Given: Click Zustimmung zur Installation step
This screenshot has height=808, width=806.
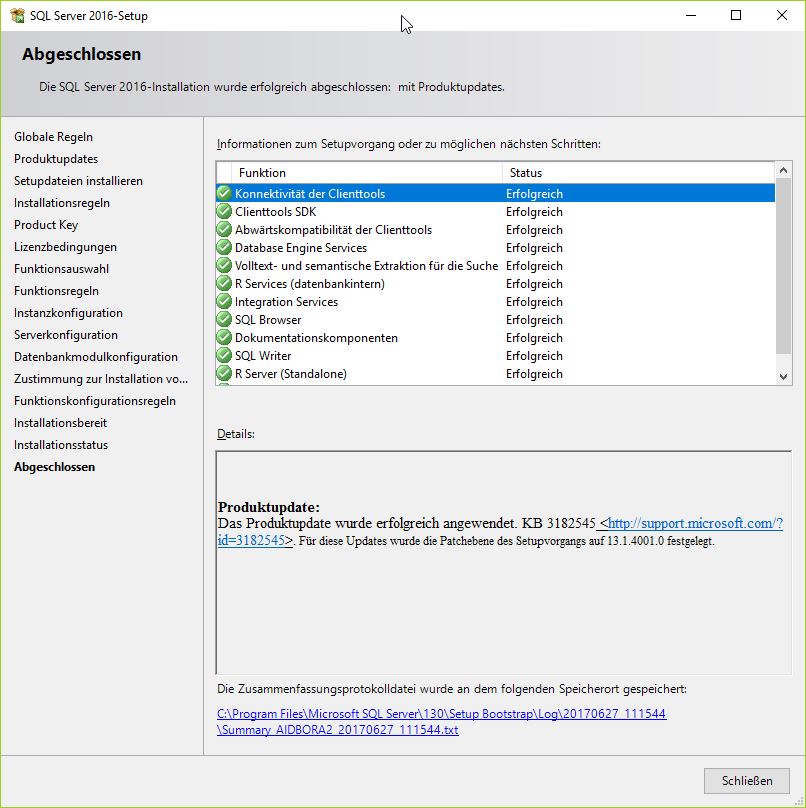Looking at the screenshot, I should point(101,379).
